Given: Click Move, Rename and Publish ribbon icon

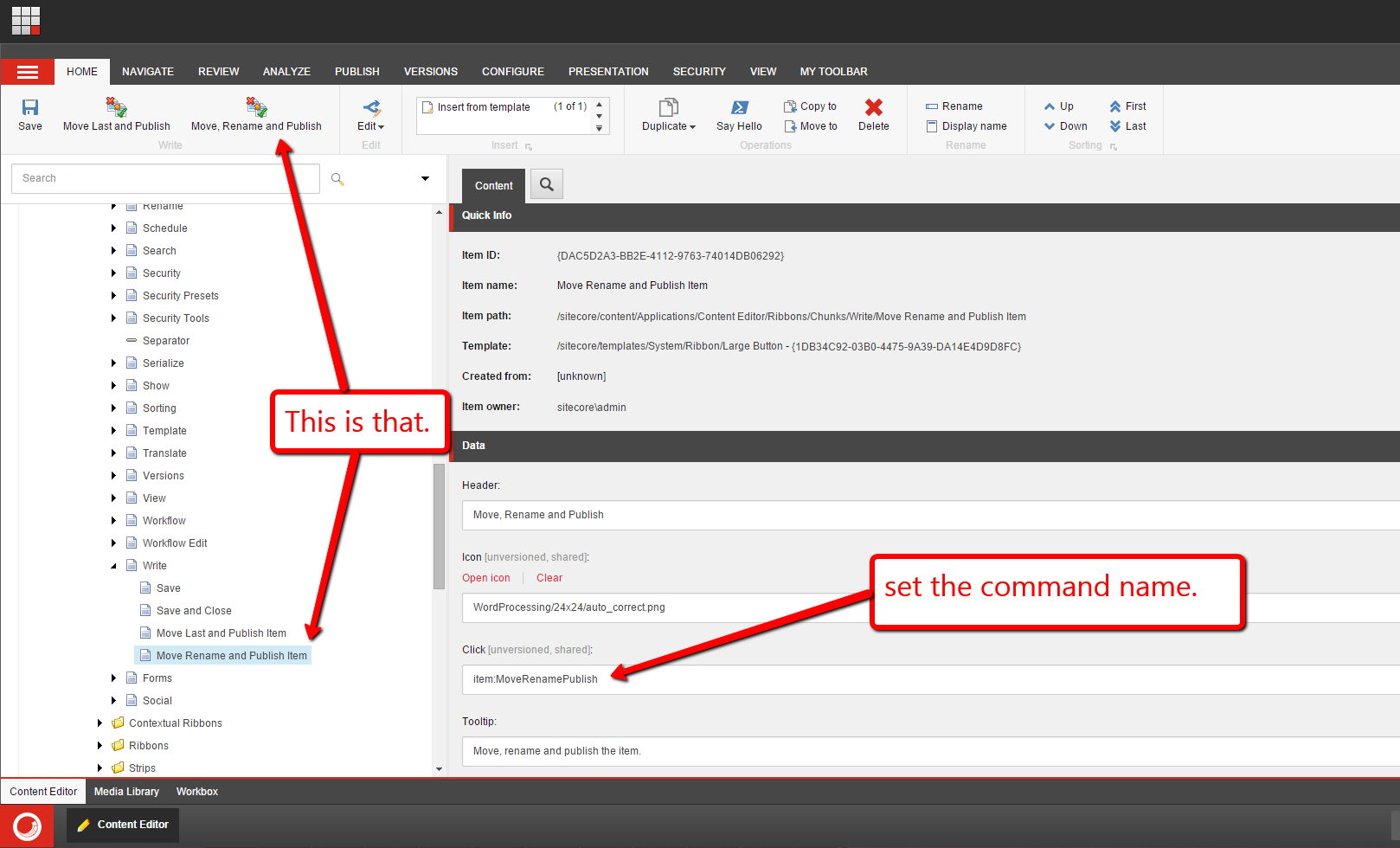Looking at the screenshot, I should coord(256,107).
